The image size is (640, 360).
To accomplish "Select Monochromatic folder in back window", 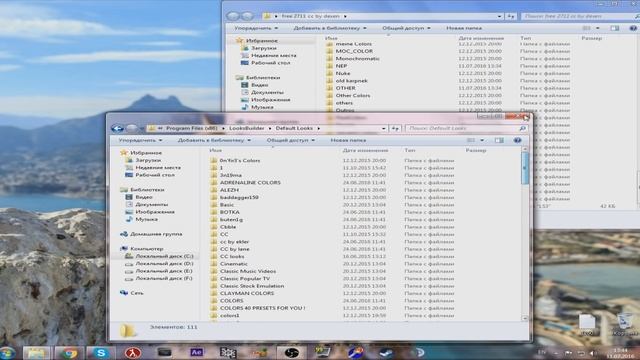I will click(357, 59).
